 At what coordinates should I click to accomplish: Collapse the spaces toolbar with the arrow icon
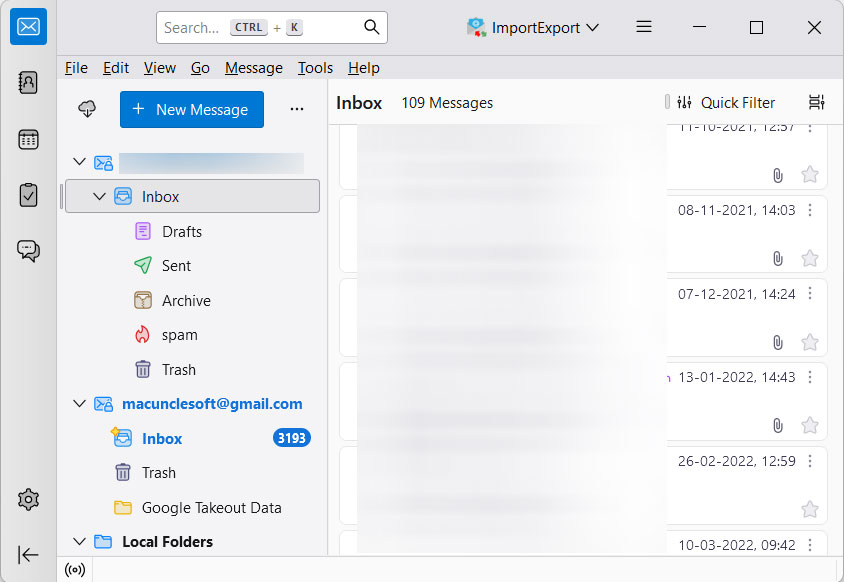point(27,554)
